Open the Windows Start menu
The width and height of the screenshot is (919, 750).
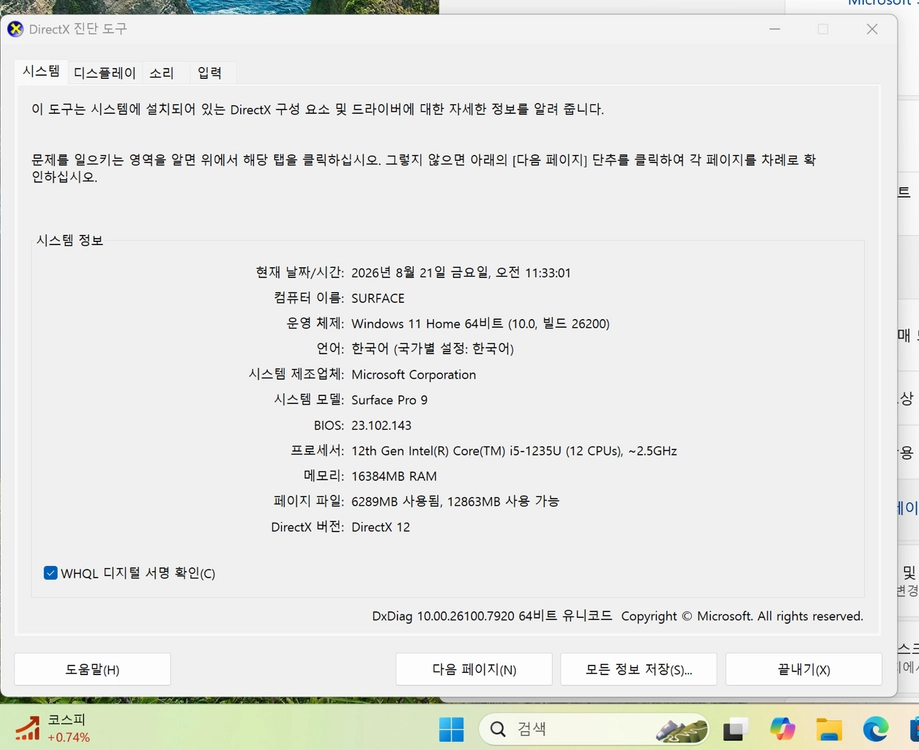[x=451, y=729]
